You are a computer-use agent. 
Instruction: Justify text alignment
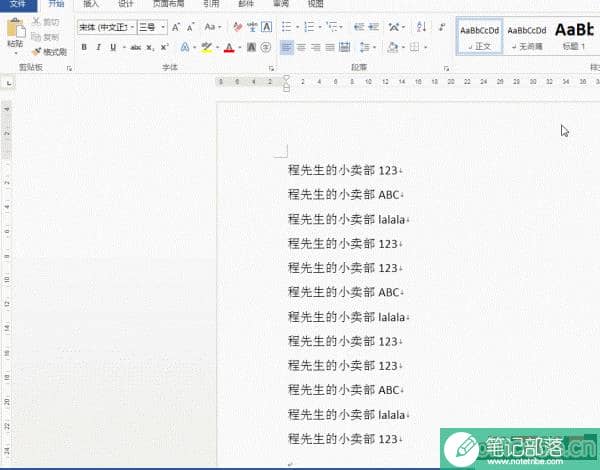pyautogui.click(x=330, y=47)
